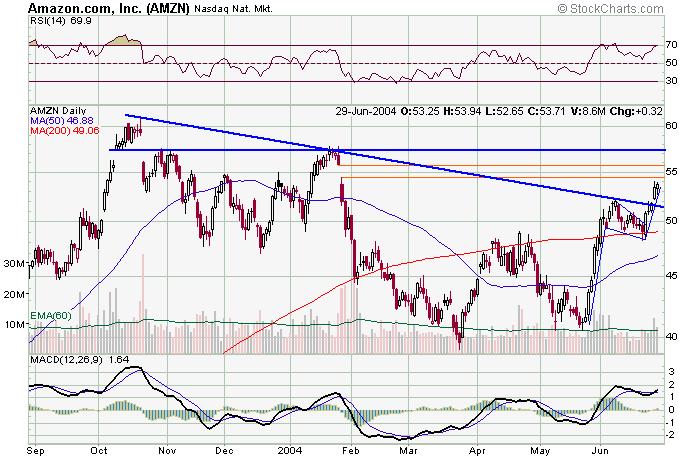
Task: Click the 'Nasdaq Nat. Mkt.' label
Action: [x=233, y=9]
